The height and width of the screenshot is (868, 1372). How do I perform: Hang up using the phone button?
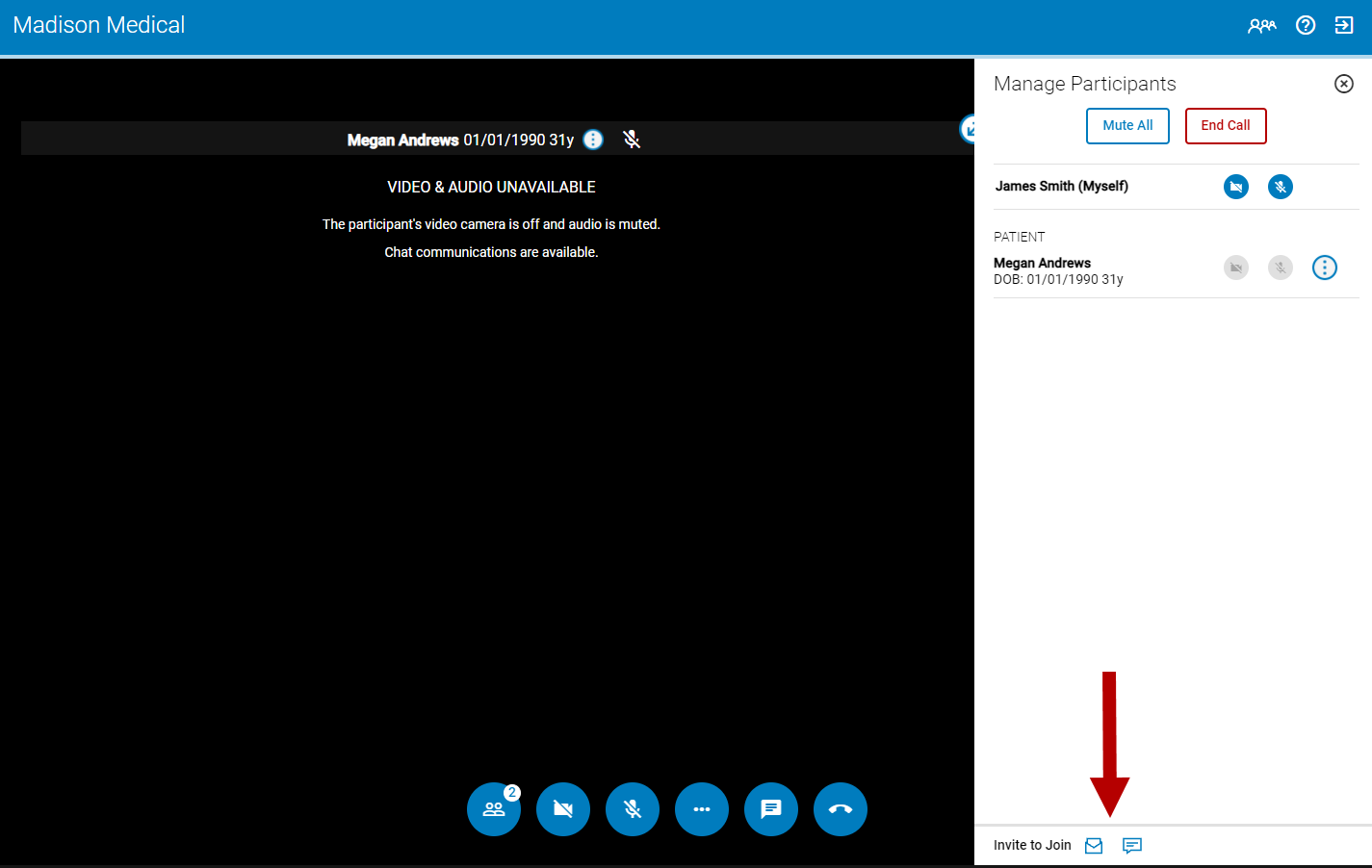coord(841,809)
